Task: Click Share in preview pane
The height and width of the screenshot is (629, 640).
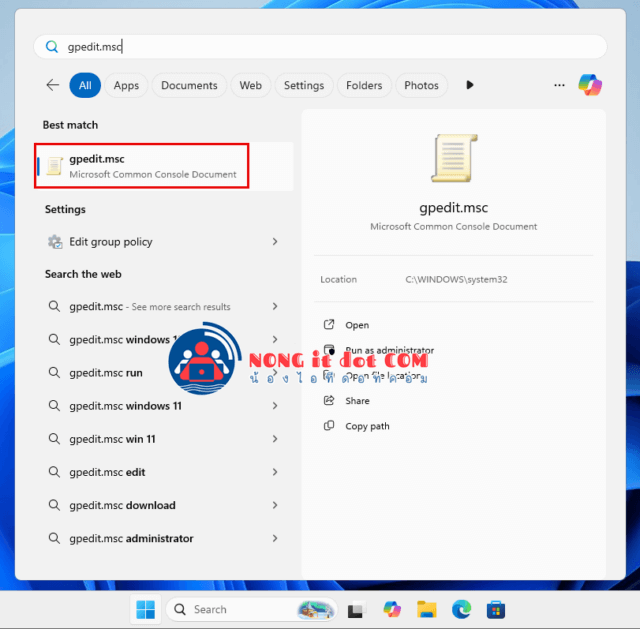Action: coord(357,401)
